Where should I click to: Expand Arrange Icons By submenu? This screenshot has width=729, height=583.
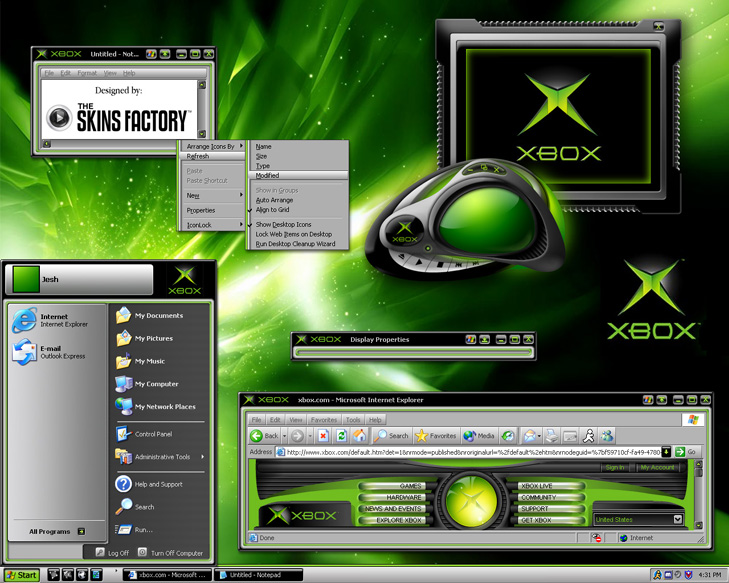point(213,146)
